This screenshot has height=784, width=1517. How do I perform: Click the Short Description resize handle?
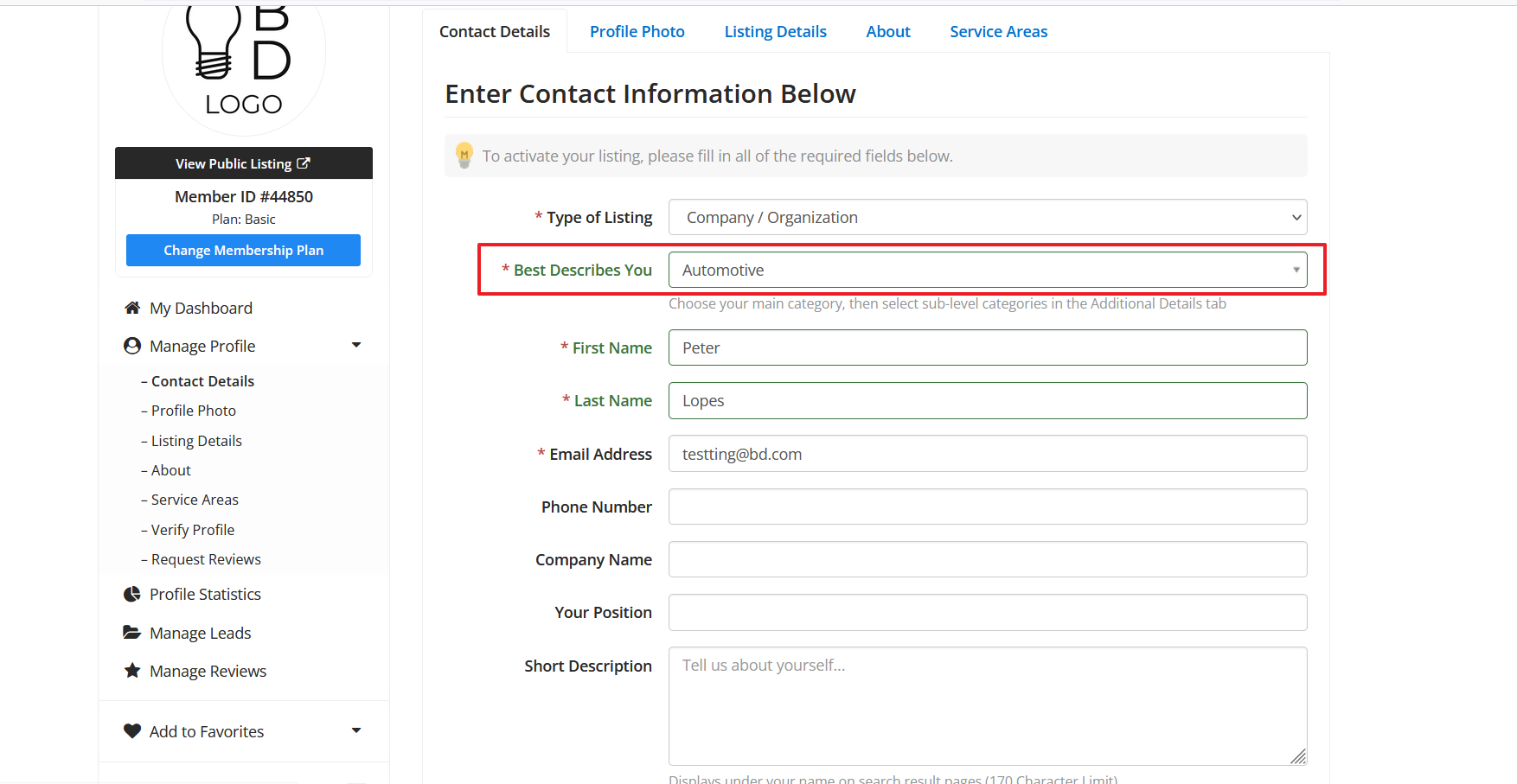1298,756
